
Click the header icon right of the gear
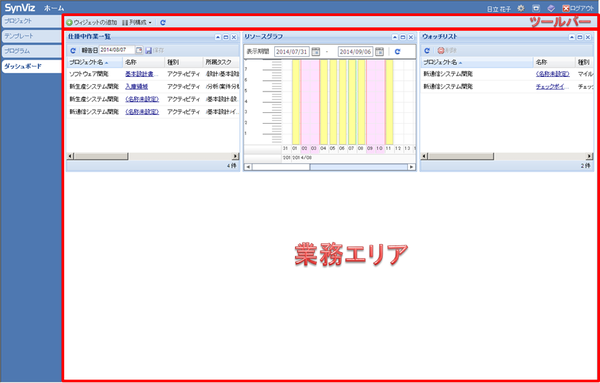pos(536,8)
